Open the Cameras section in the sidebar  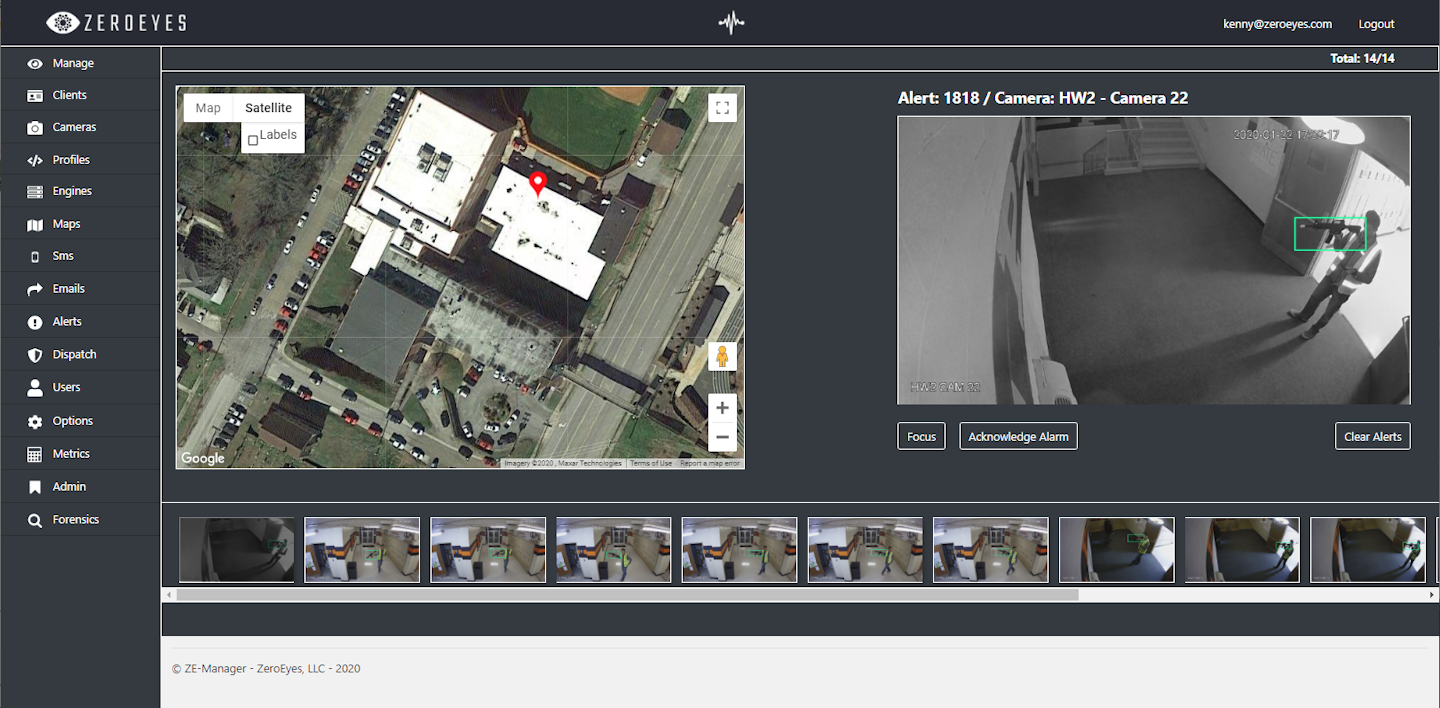point(75,127)
